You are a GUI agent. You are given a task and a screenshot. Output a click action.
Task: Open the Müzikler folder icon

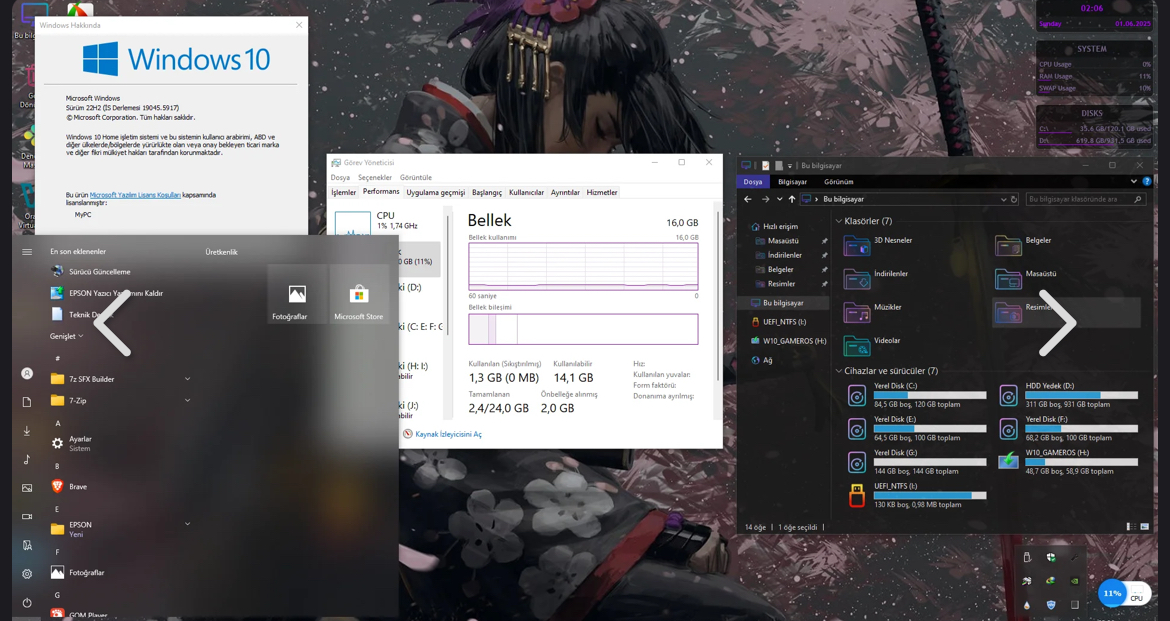click(857, 312)
